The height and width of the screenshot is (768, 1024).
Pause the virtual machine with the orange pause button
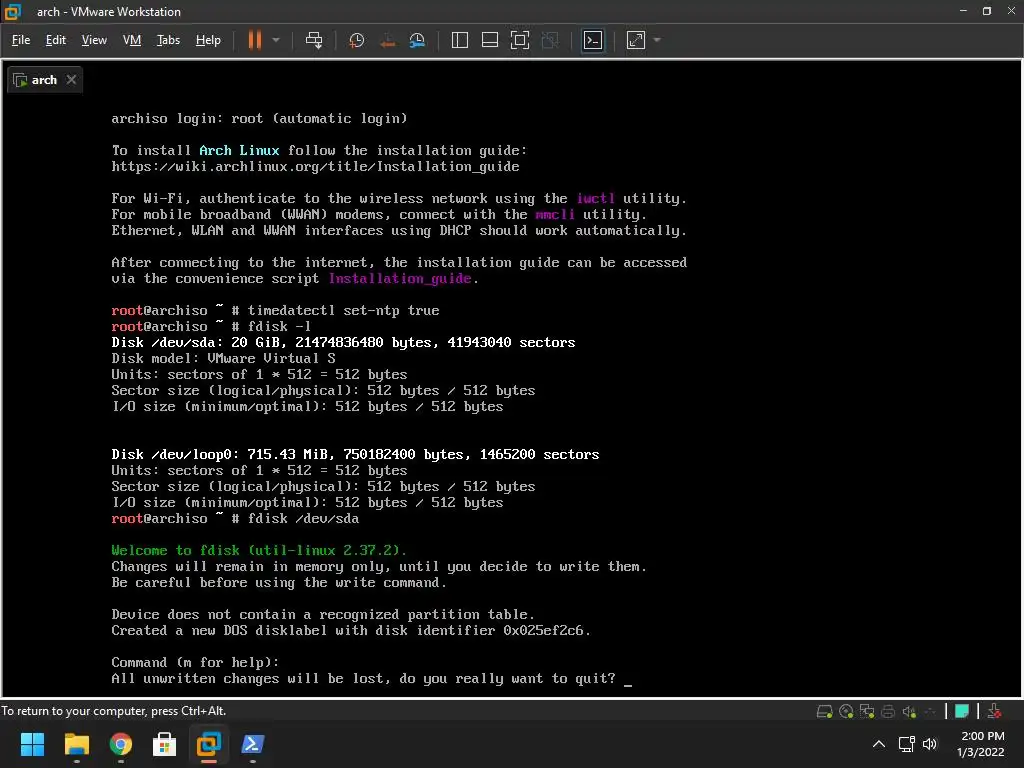pos(255,40)
